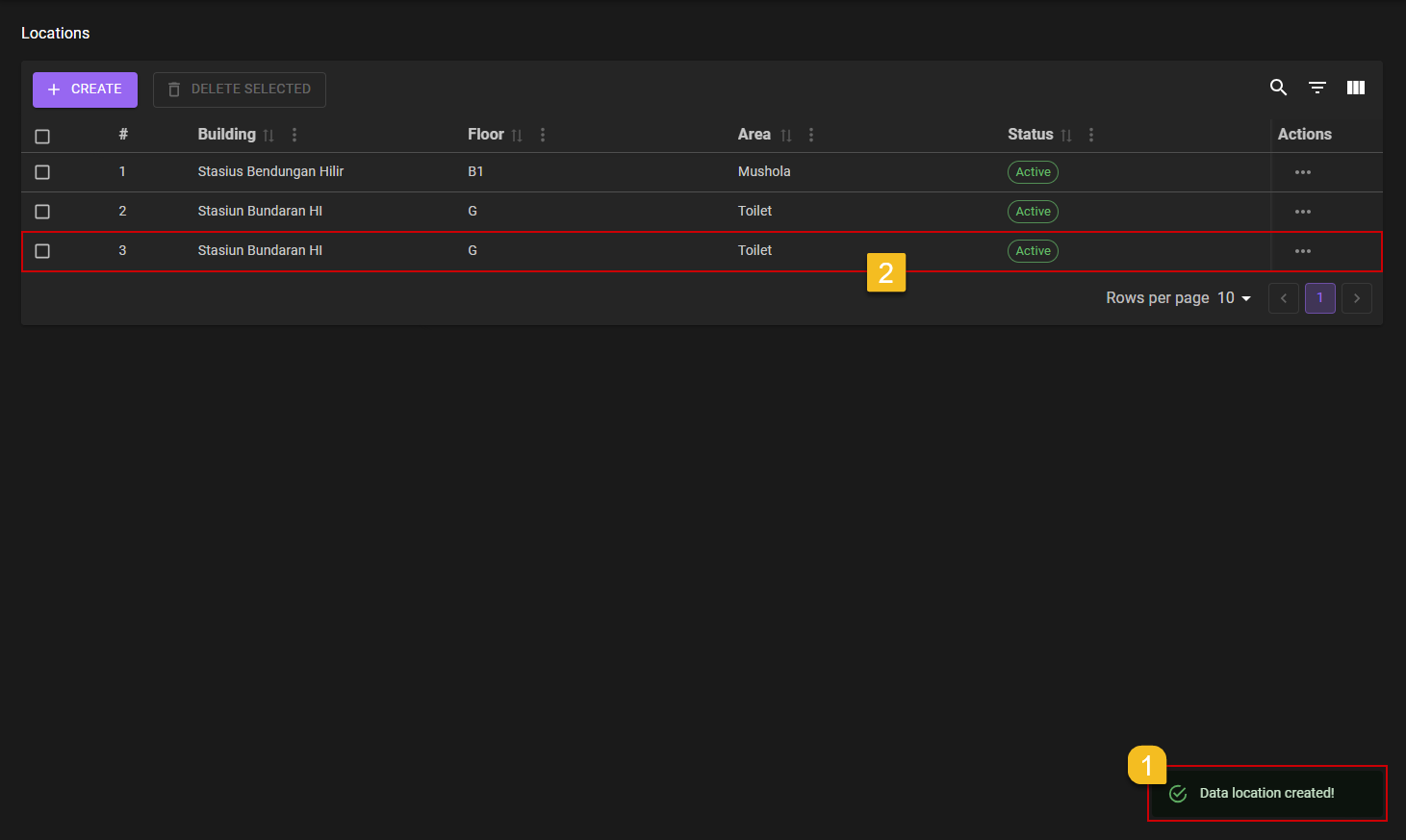Open Floor column options menu
The width and height of the screenshot is (1406, 840).
(543, 135)
